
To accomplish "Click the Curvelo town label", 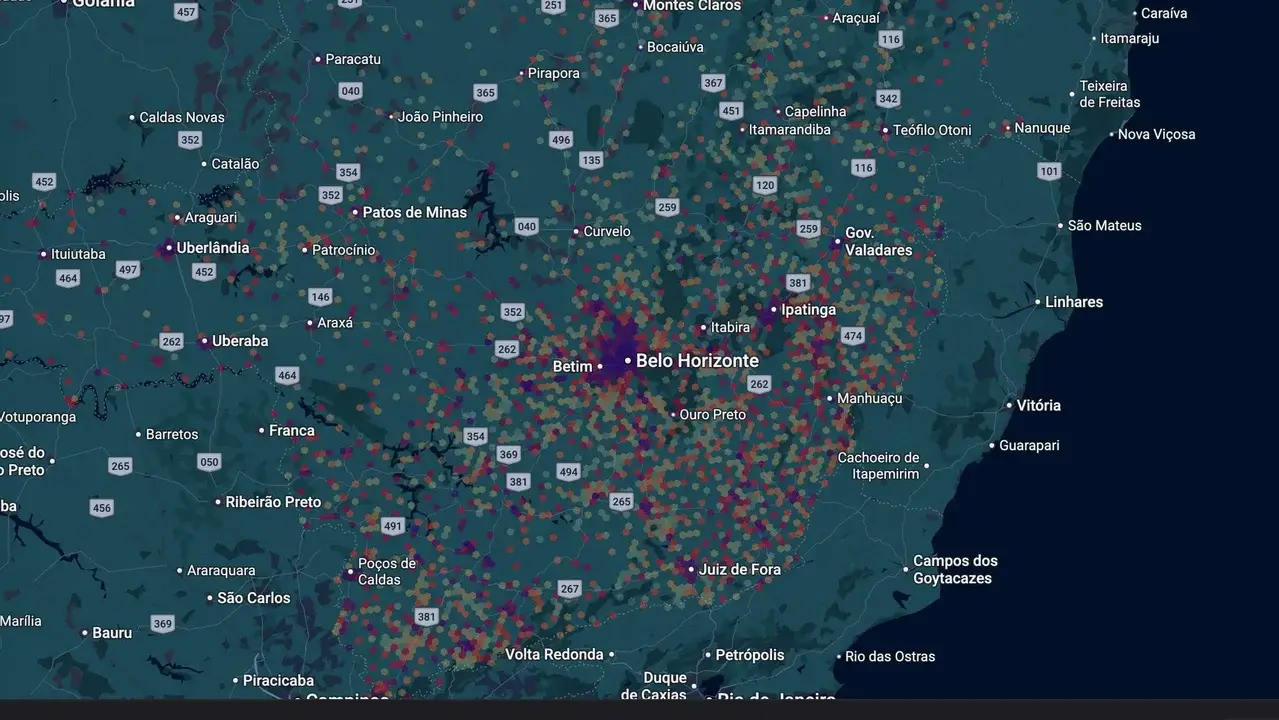I will [x=607, y=231].
